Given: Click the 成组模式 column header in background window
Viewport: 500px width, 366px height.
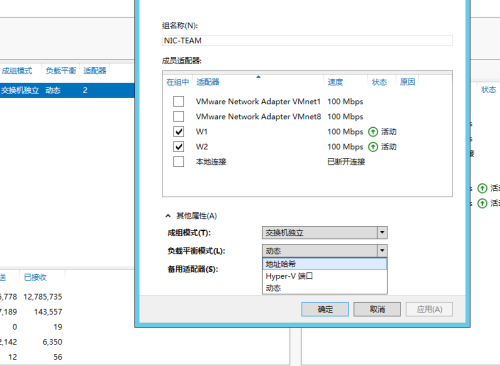Looking at the screenshot, I should [17, 71].
